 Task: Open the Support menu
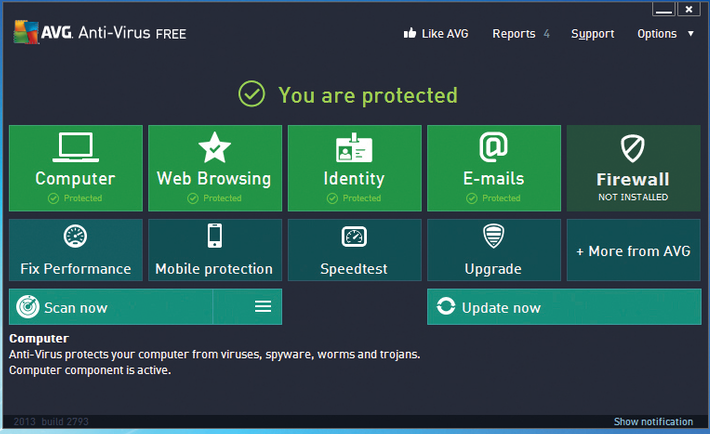click(x=592, y=34)
